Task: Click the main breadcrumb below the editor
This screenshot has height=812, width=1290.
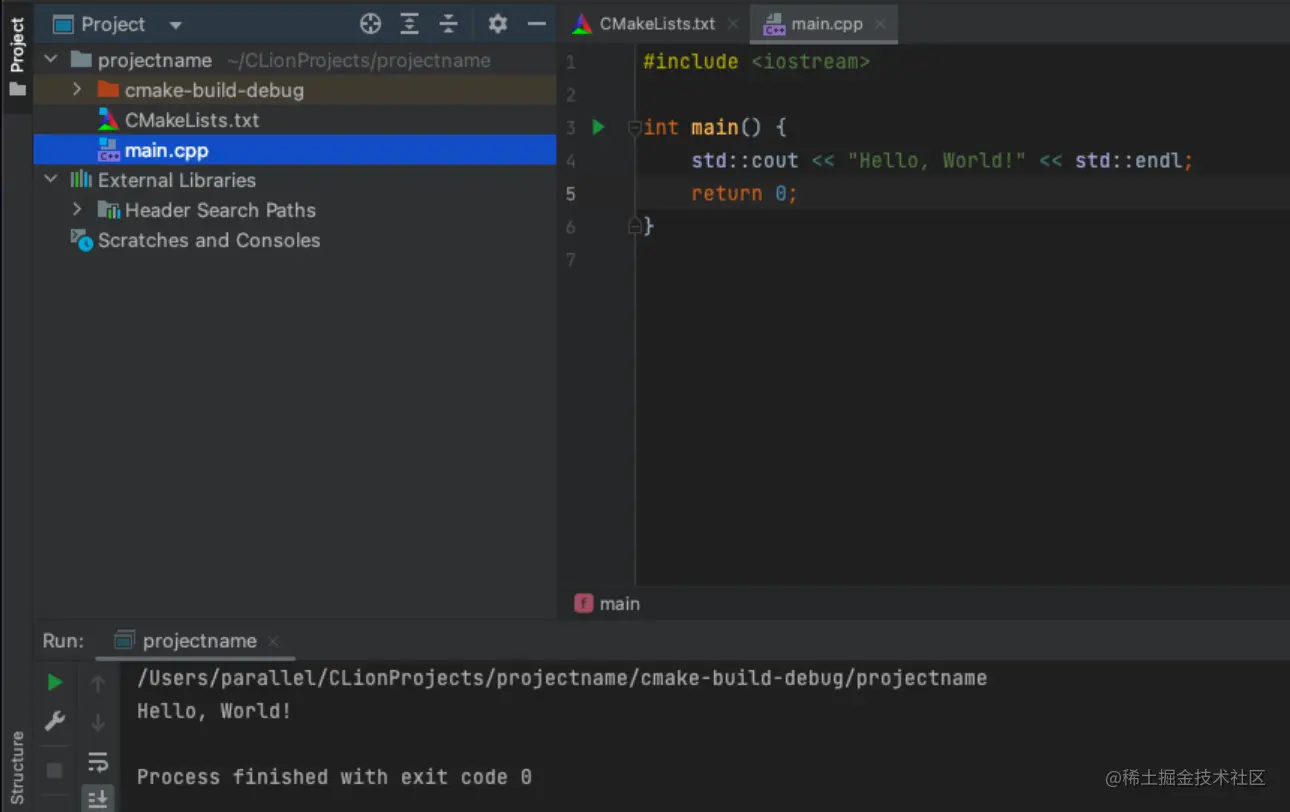Action: pos(608,603)
